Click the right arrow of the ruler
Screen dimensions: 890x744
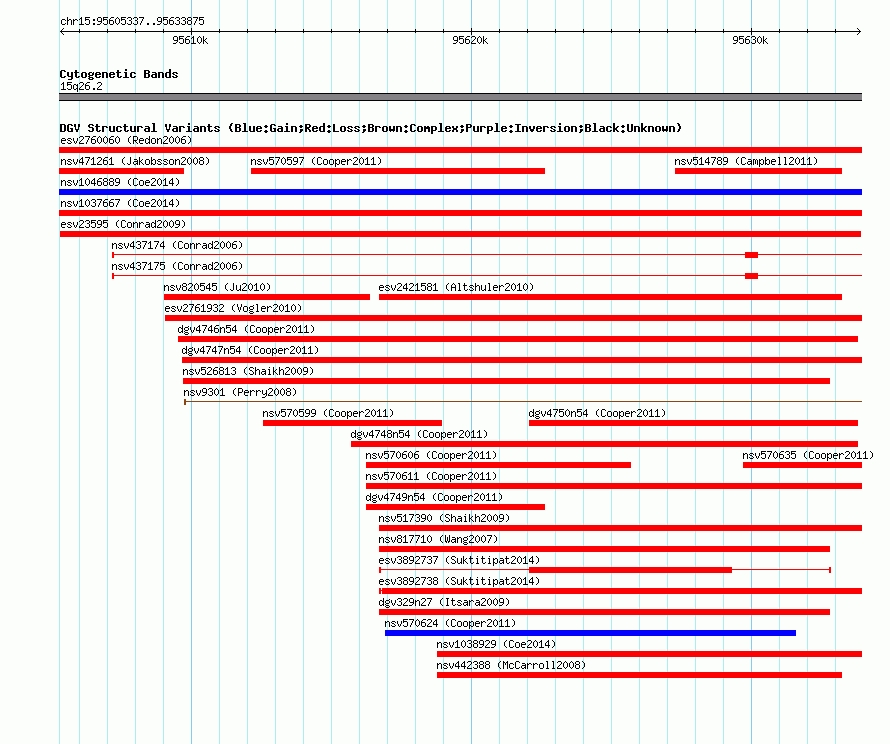tap(858, 31)
